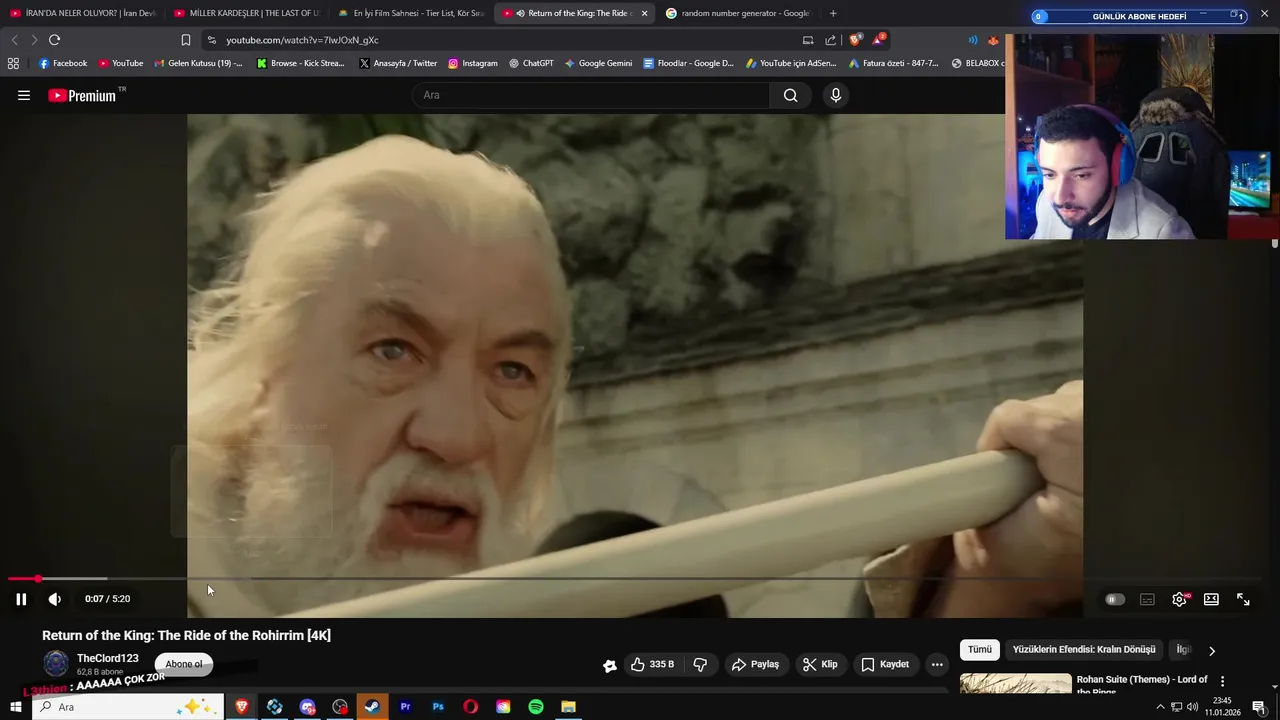Image resolution: width=1280 pixels, height=720 pixels.
Task: Dislike the video
Action: (x=700, y=664)
